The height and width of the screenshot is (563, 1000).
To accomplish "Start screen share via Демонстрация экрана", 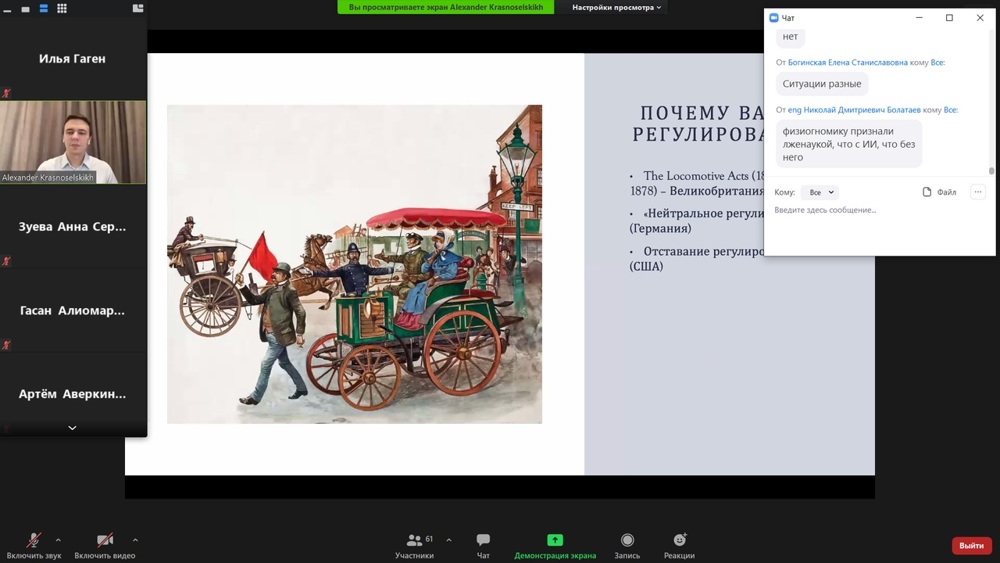I will click(x=555, y=546).
